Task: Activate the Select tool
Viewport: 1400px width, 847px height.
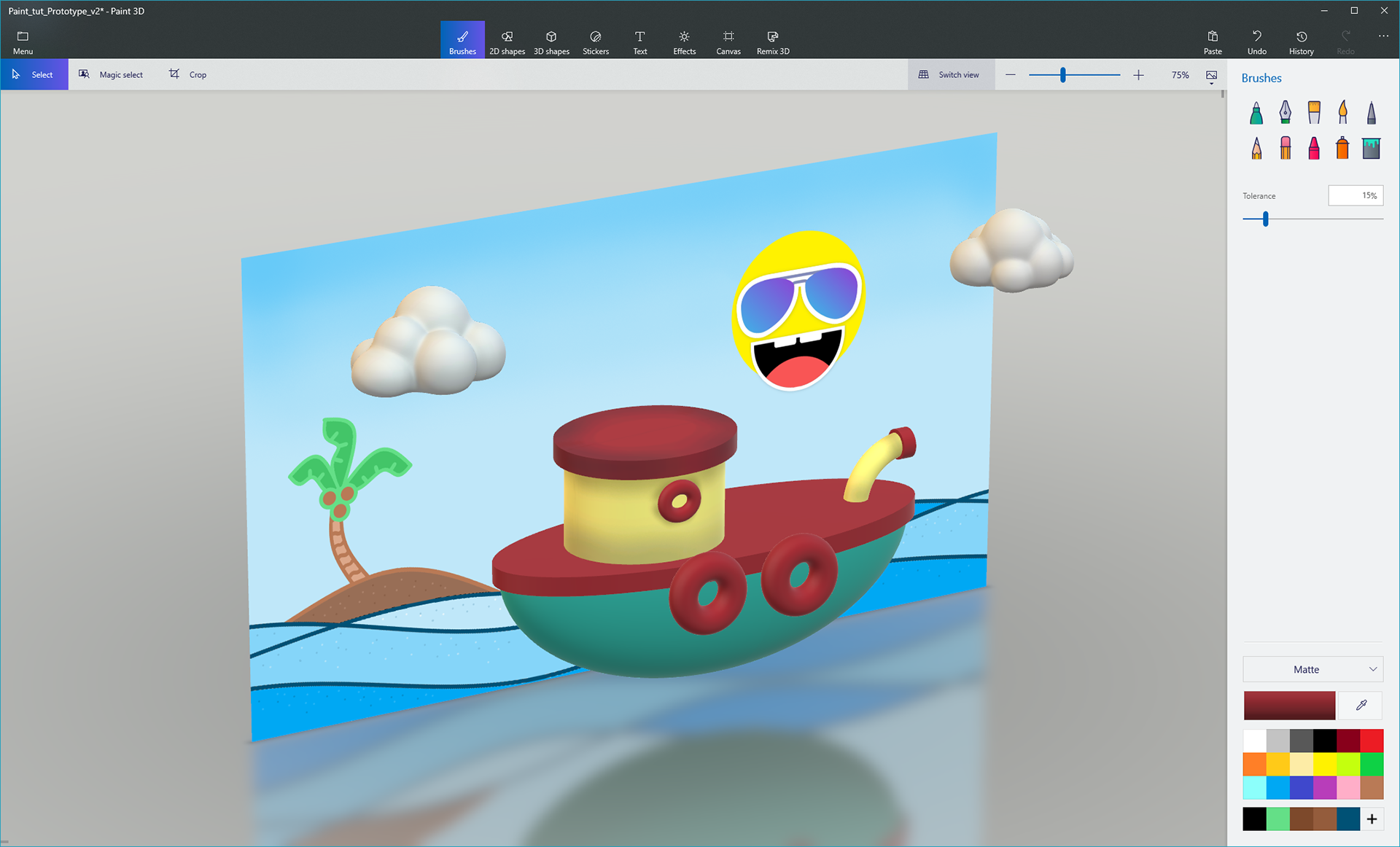Action: click(x=34, y=74)
